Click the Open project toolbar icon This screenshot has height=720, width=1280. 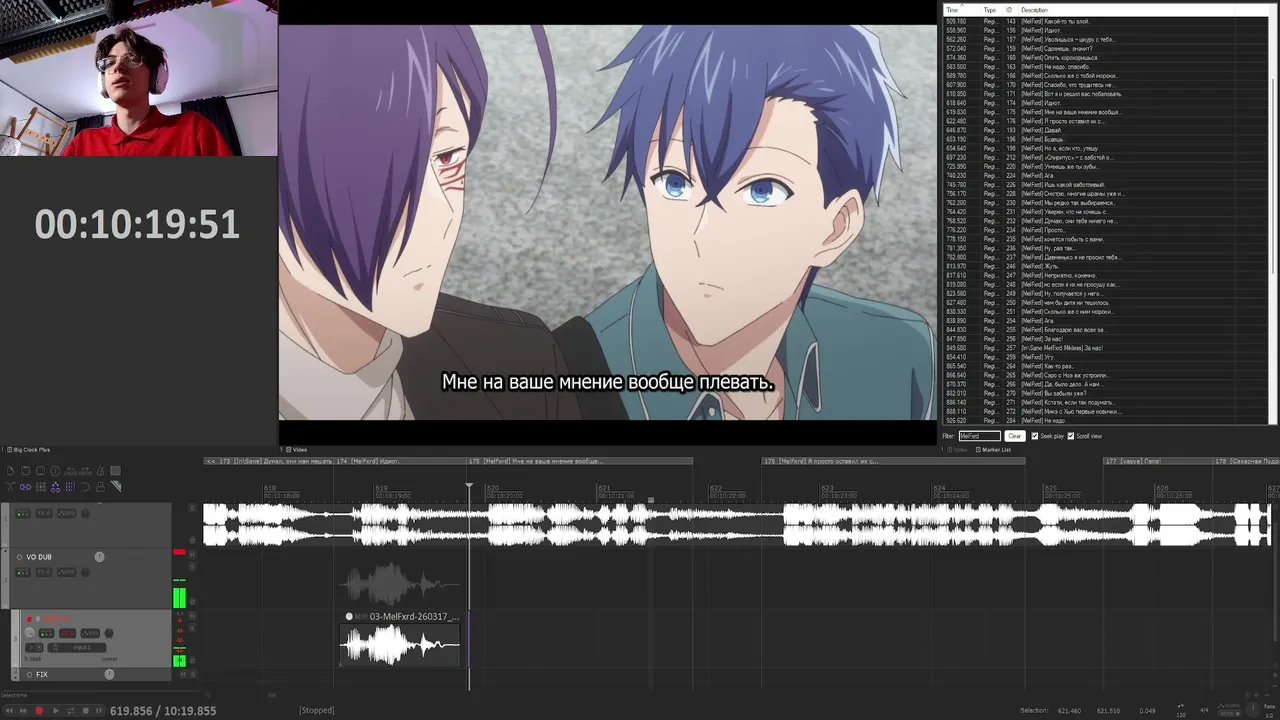click(25, 471)
